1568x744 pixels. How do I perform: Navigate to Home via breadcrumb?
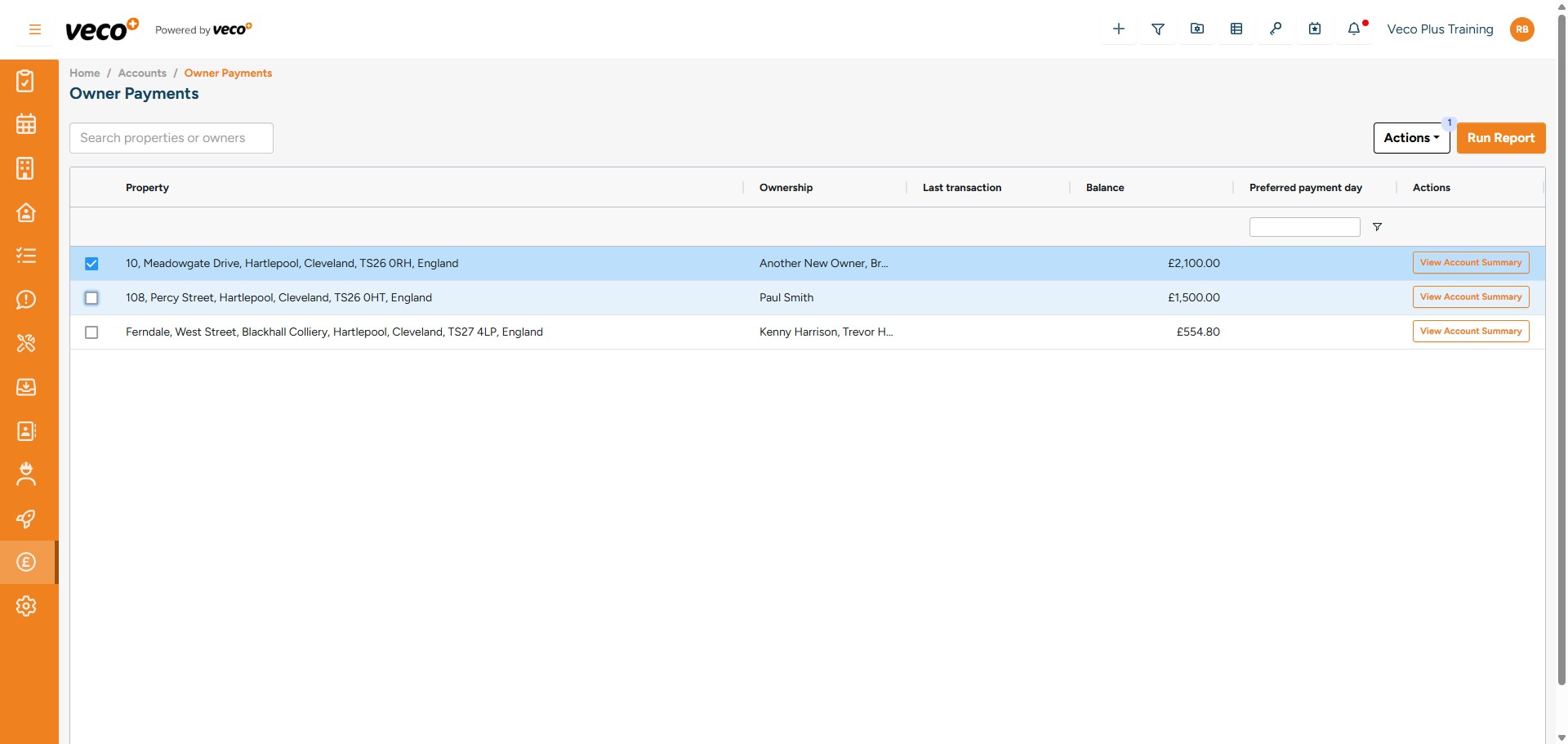(x=84, y=74)
